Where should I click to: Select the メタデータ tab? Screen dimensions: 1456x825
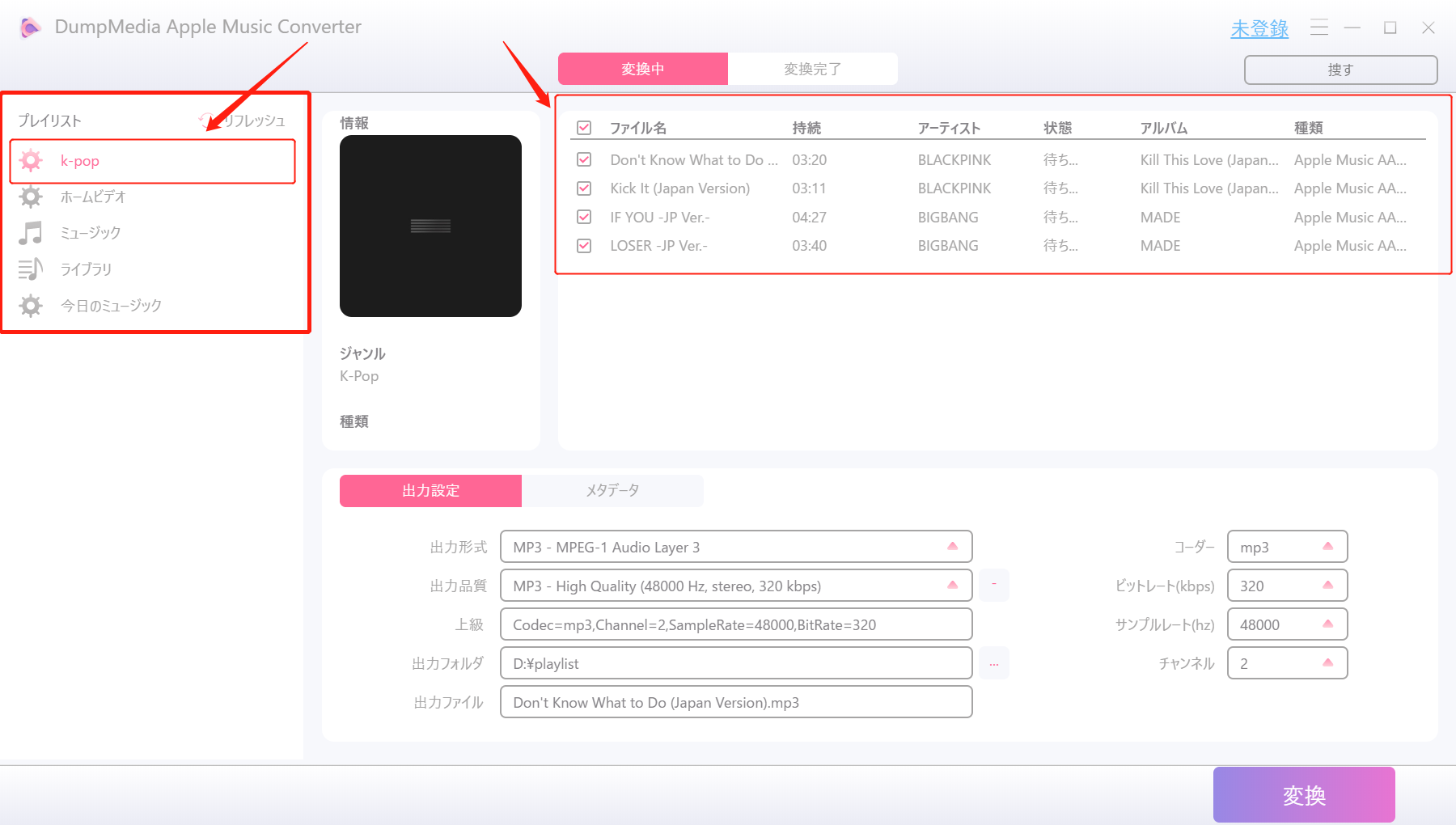coord(612,491)
